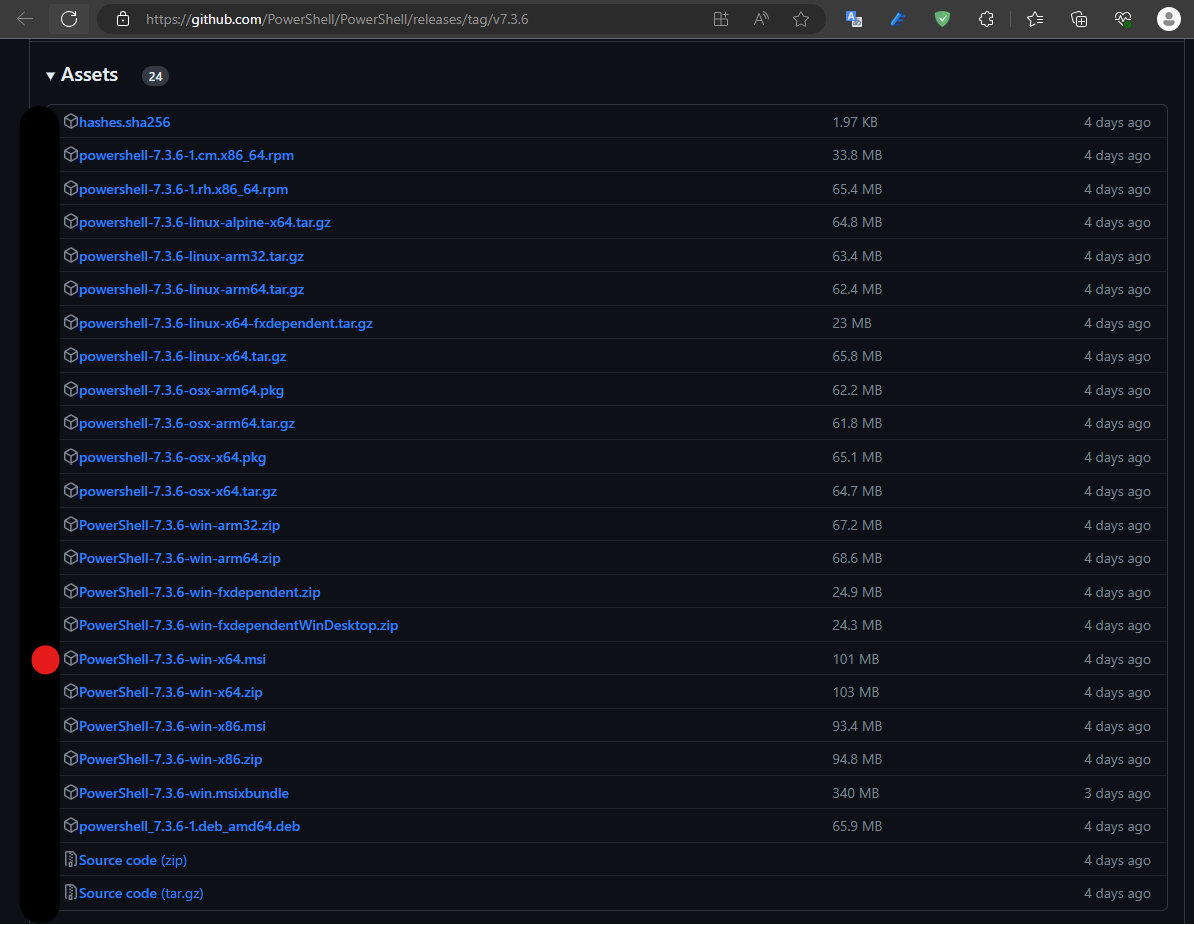The width and height of the screenshot is (1194, 925).
Task: Download the osx-x64 tar.gz archive
Action: (177, 492)
